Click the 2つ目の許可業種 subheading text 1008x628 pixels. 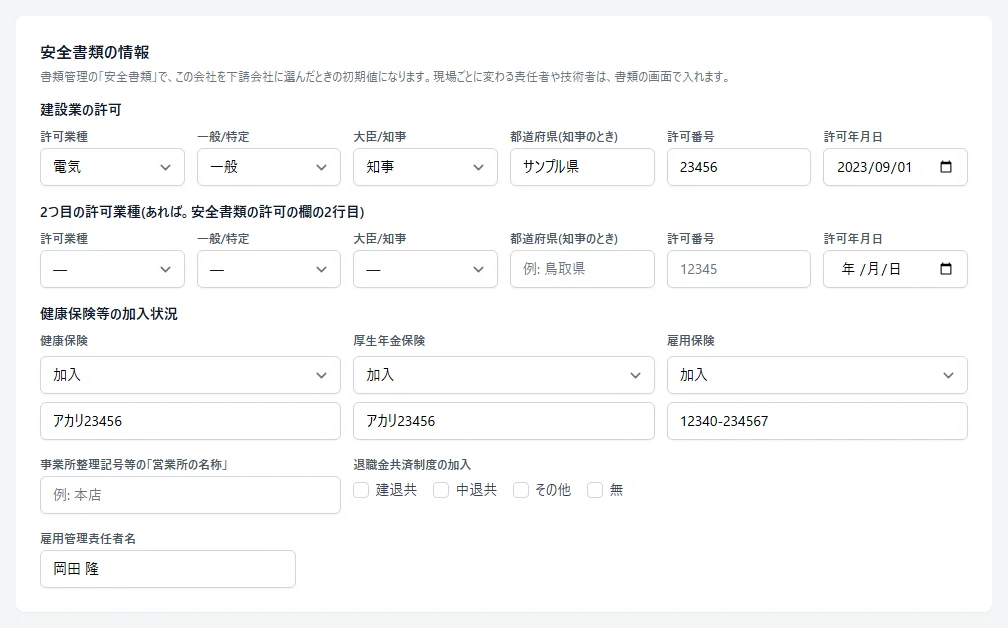202,212
